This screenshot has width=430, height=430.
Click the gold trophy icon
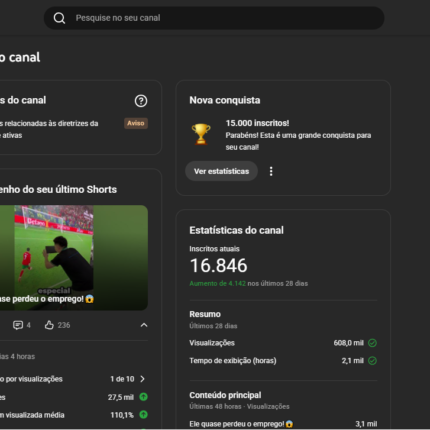tap(201, 134)
